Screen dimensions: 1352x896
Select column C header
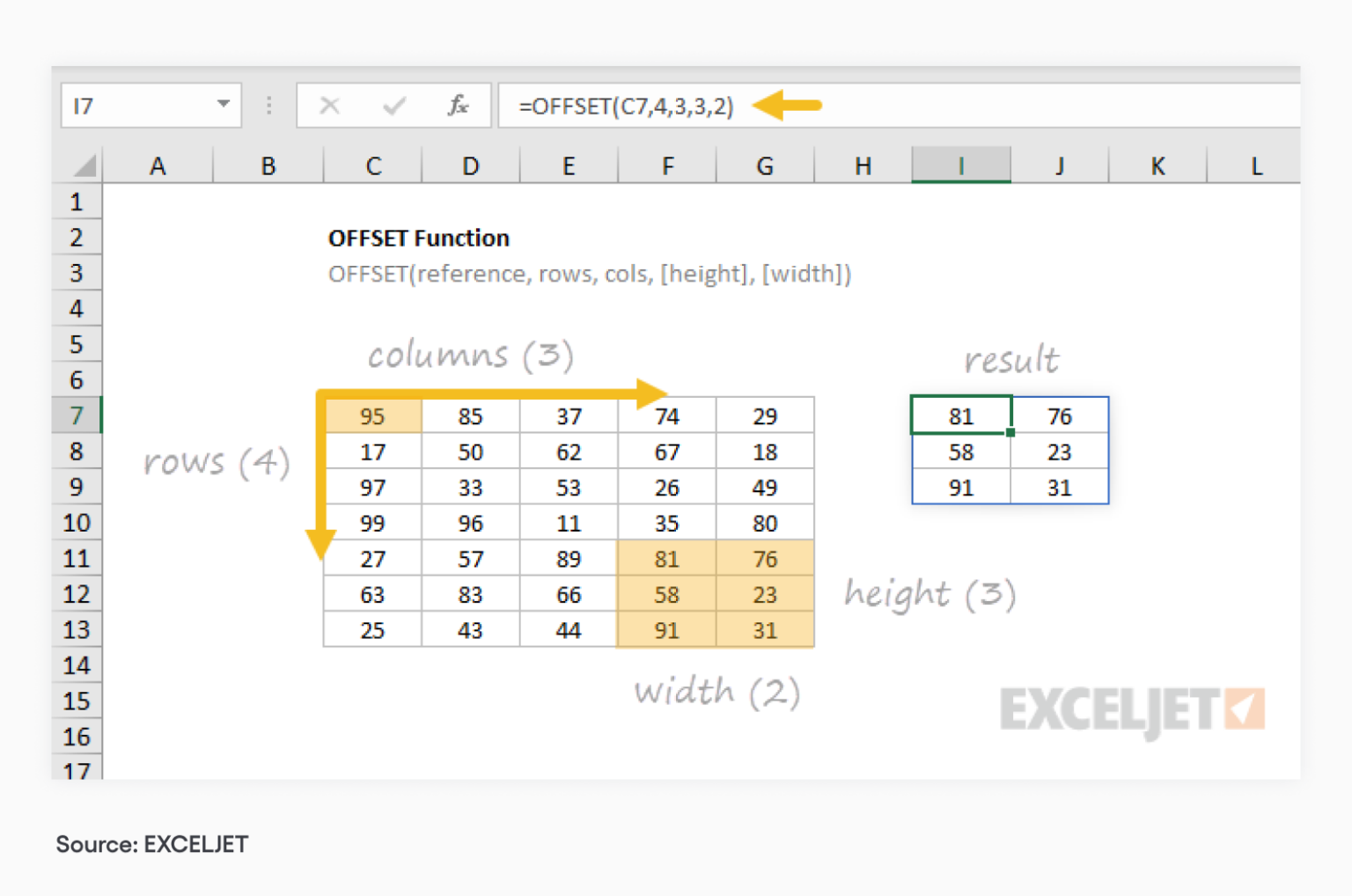[372, 165]
